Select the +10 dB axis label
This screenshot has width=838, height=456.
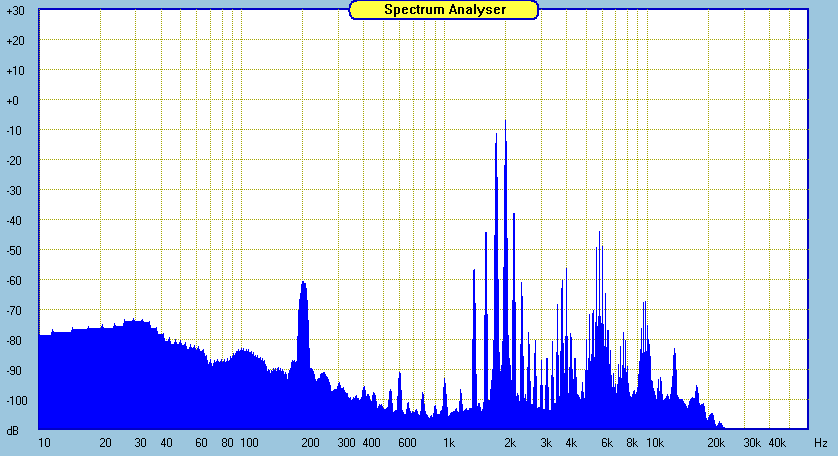pyautogui.click(x=15, y=71)
